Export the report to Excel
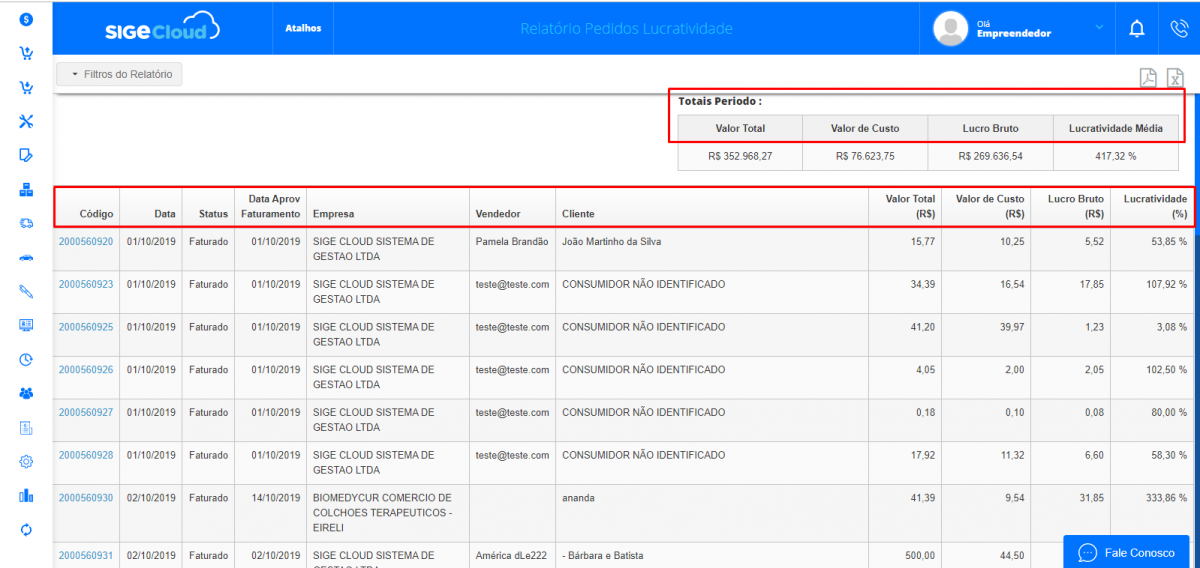Screen dimensions: 1200x568 [1175, 78]
